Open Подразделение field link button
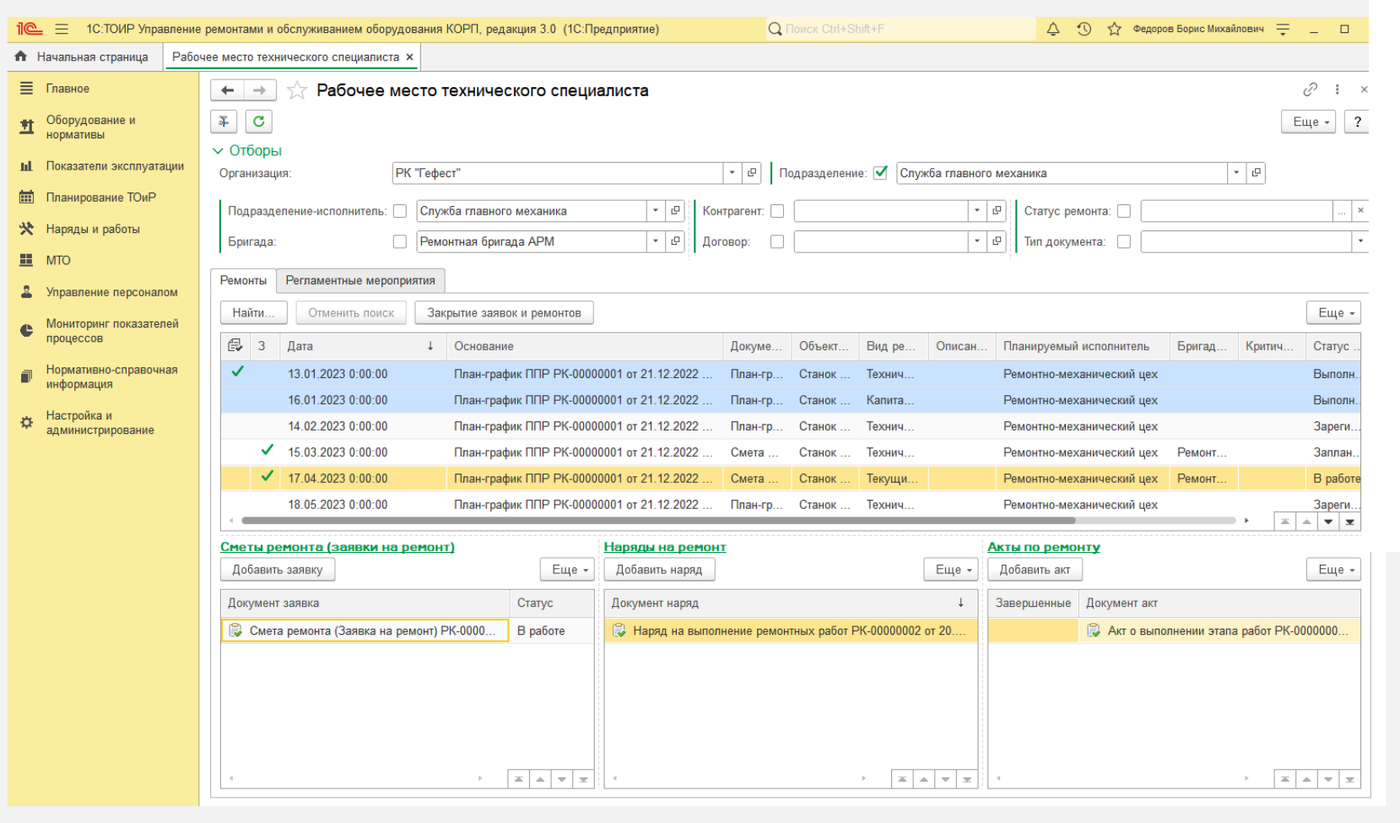The image size is (1400, 823). 1257,173
